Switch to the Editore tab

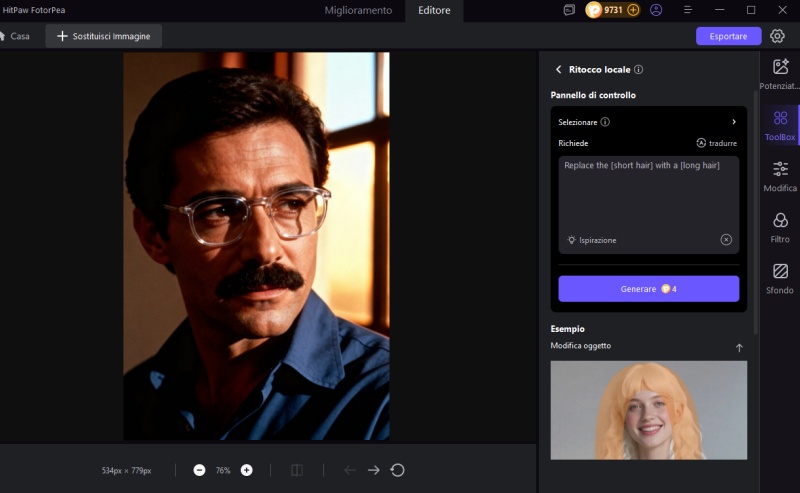click(x=434, y=10)
